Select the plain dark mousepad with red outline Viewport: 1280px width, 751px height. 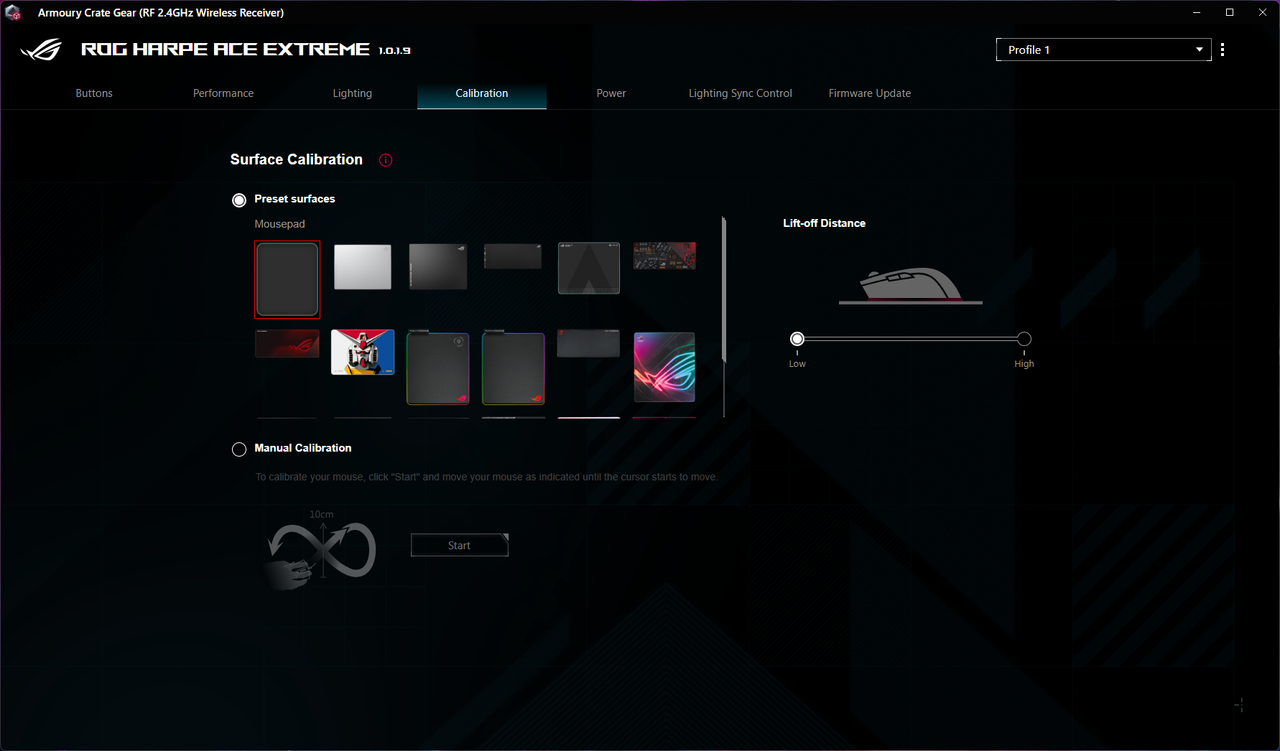coord(287,279)
